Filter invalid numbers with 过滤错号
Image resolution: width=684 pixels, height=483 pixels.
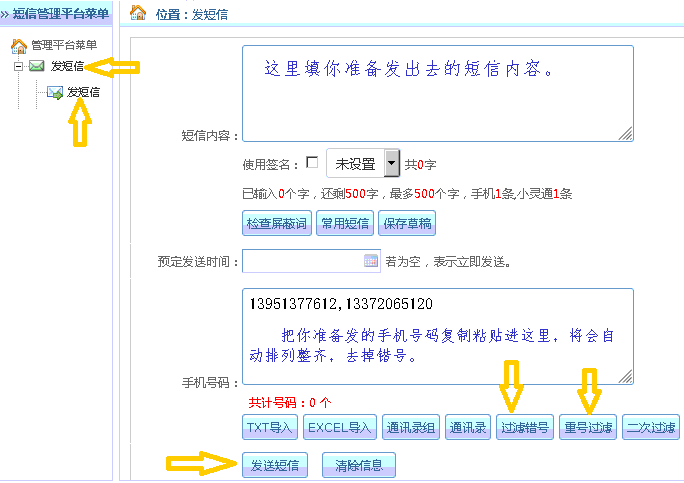524,428
